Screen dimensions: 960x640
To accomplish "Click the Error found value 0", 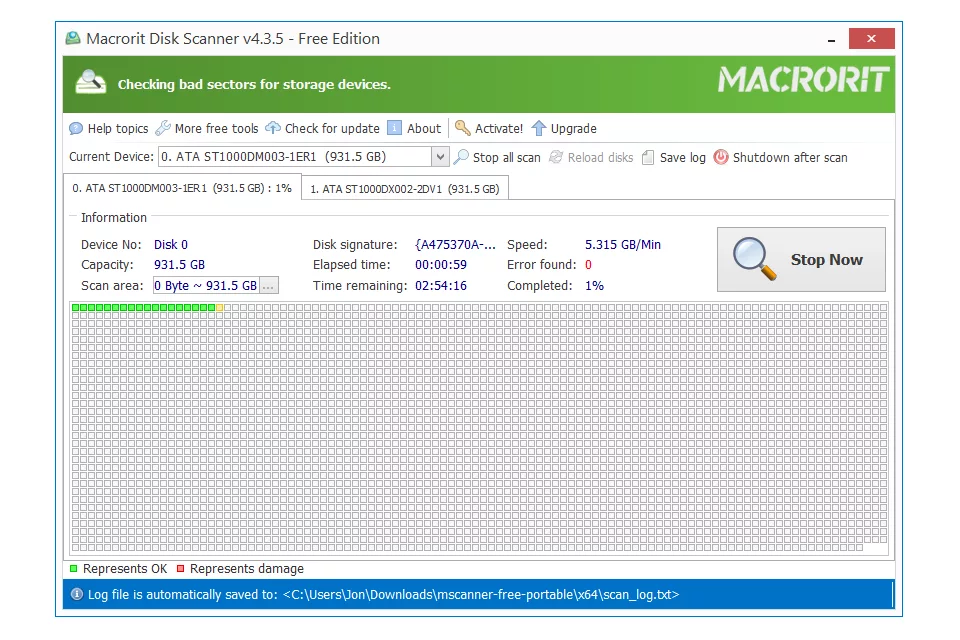I will coord(588,265).
